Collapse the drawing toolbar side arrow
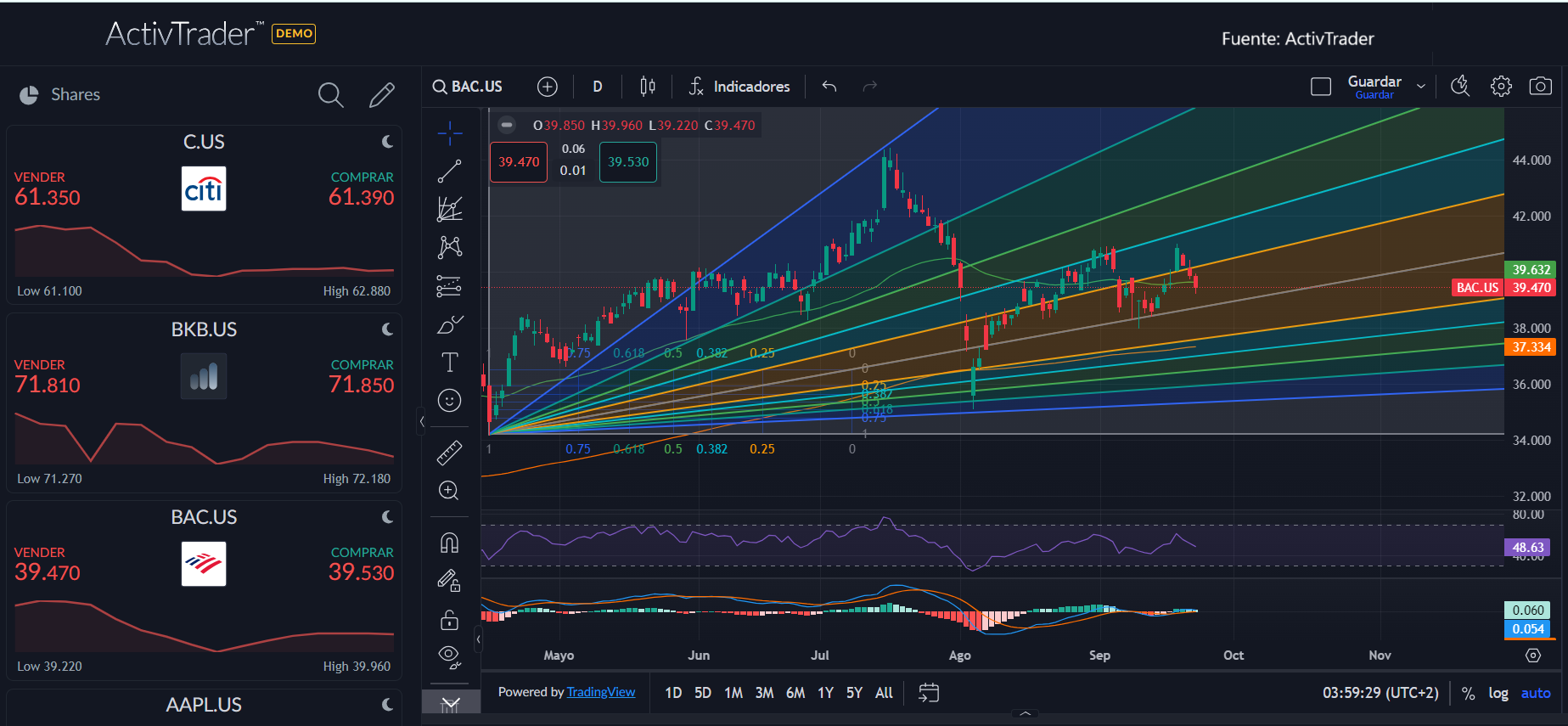This screenshot has width=1568, height=726. [x=422, y=421]
